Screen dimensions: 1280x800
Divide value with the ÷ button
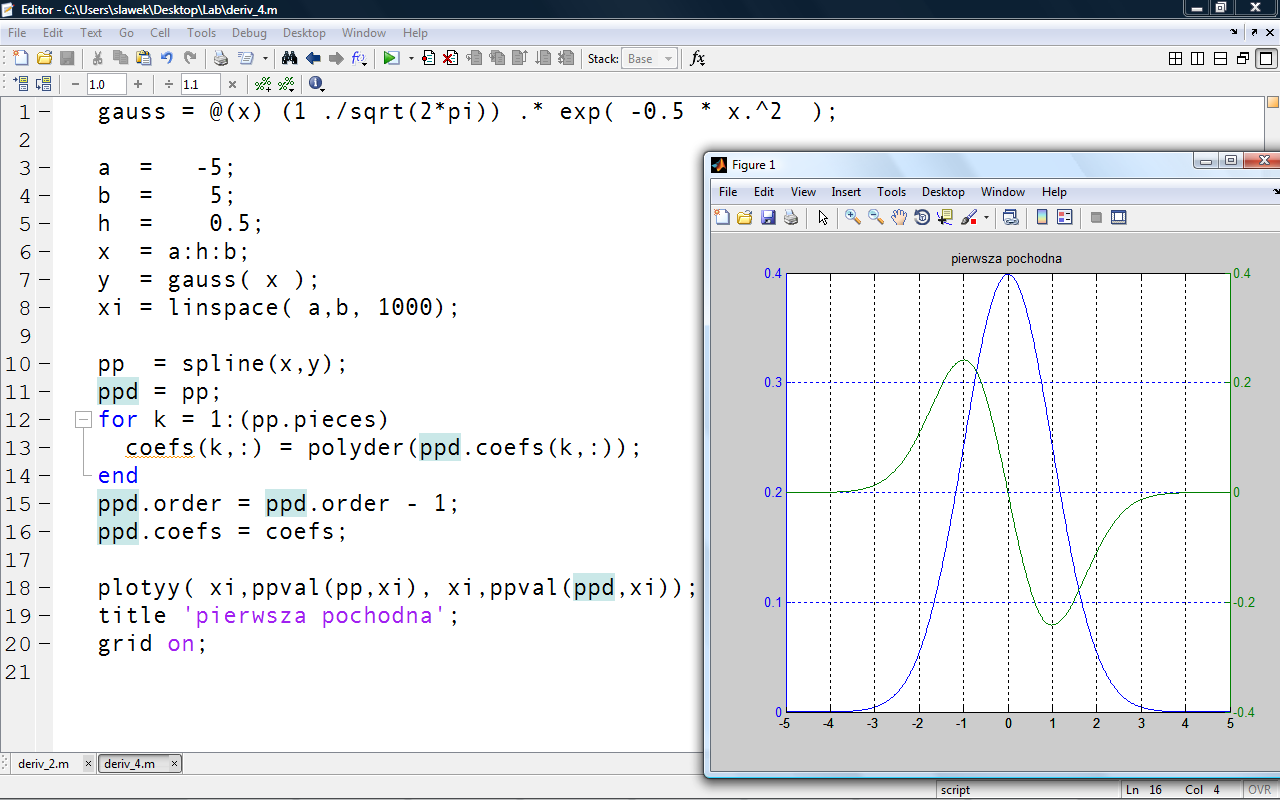[169, 85]
